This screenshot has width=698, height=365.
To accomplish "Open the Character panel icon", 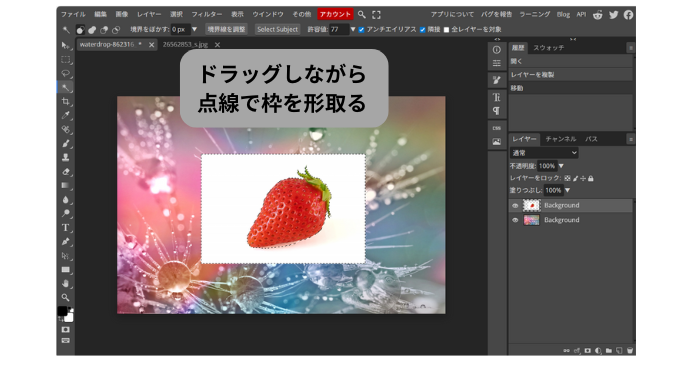I will pyautogui.click(x=496, y=97).
